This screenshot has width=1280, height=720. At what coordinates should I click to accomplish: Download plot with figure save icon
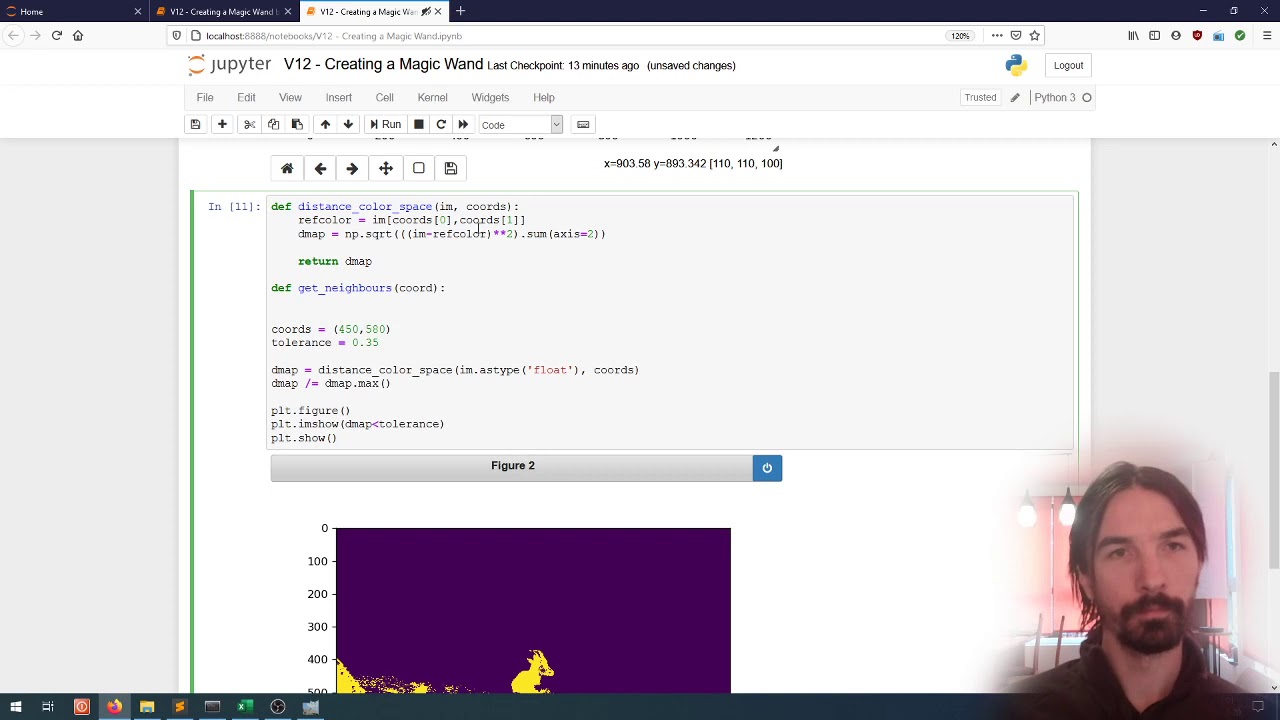point(451,168)
